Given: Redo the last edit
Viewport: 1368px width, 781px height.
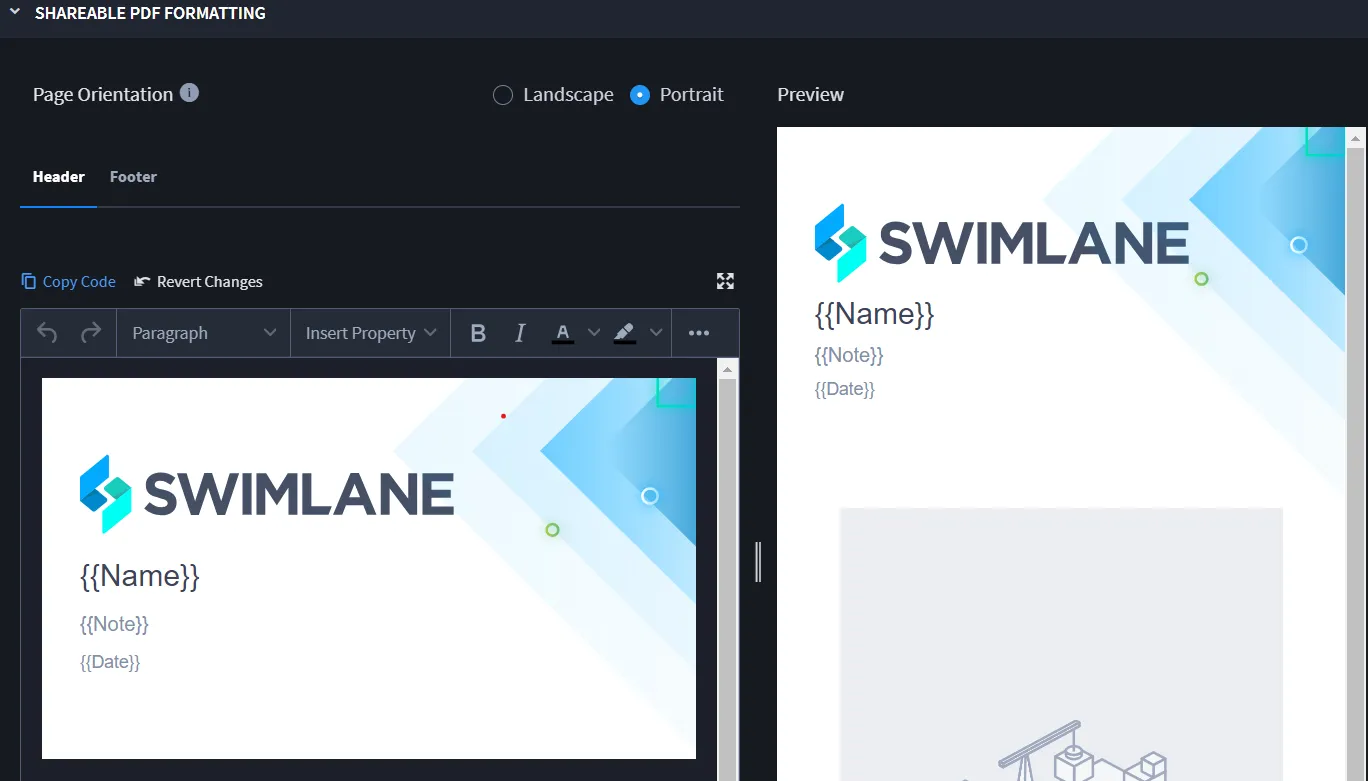Looking at the screenshot, I should pos(91,333).
